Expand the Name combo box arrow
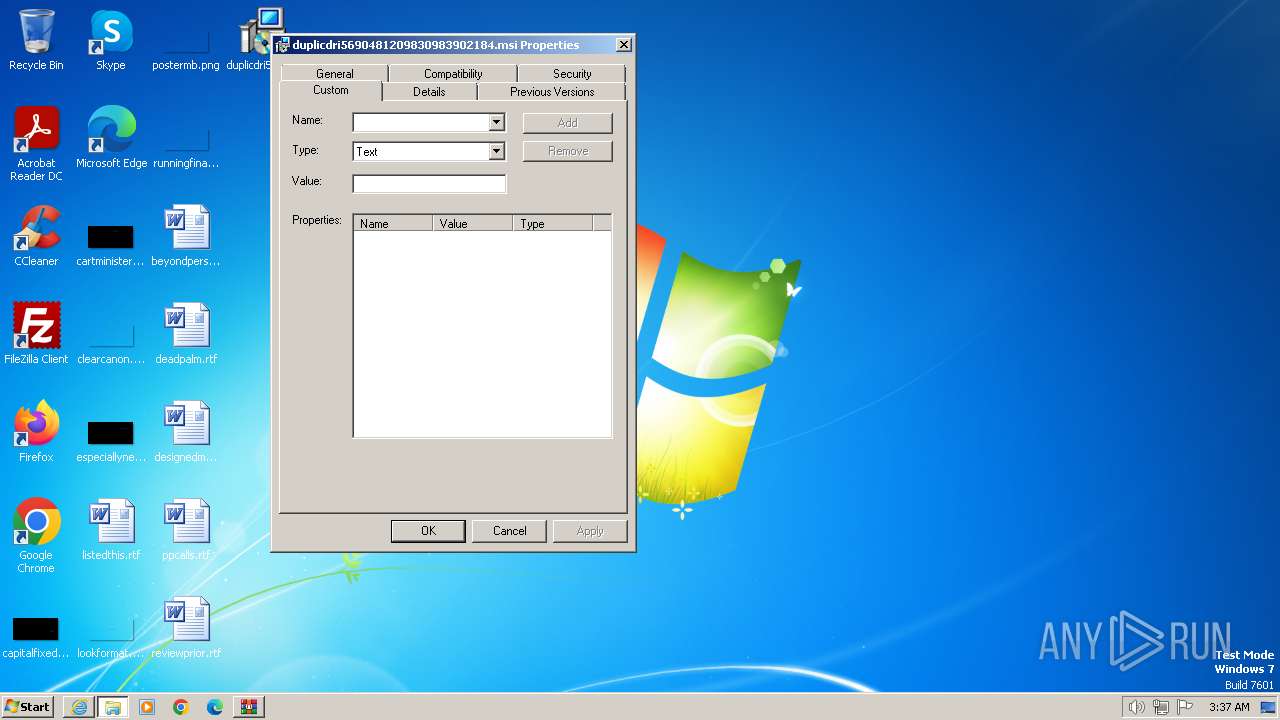Screen dimensions: 1280x720 pyautogui.click(x=496, y=122)
